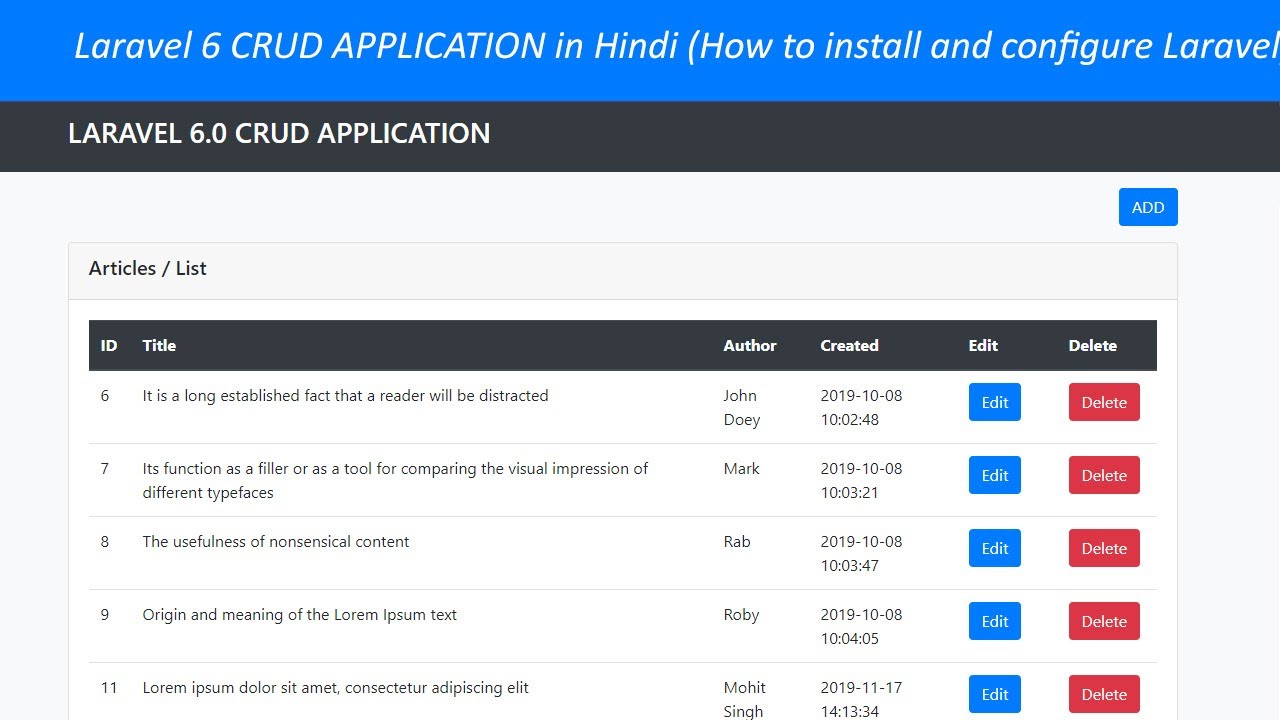Delete the article with ID 7
Screen dimensions: 1280x720
point(1104,475)
